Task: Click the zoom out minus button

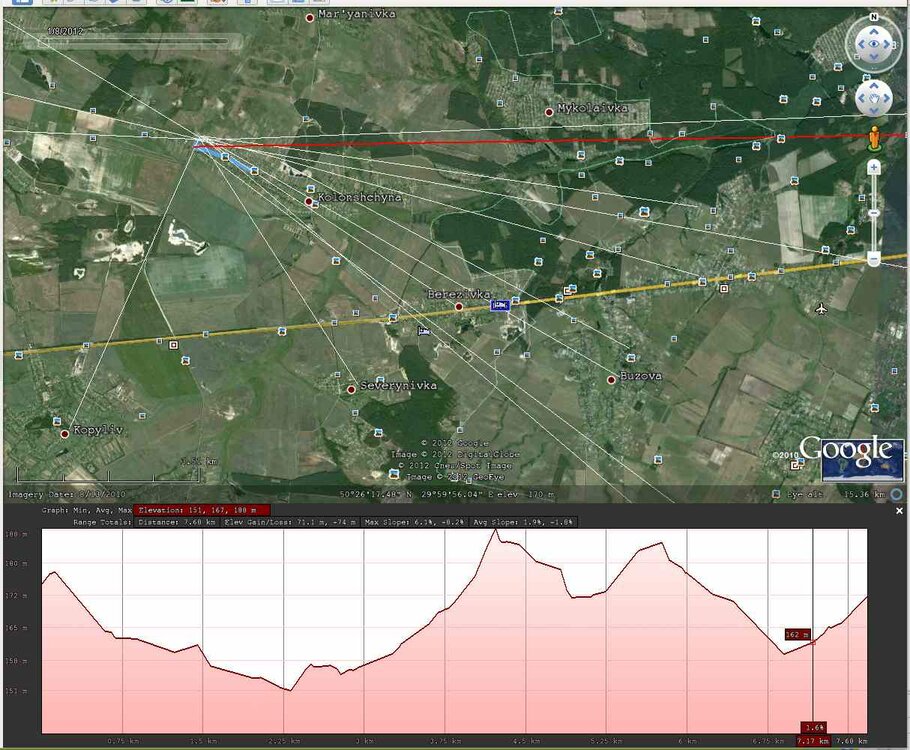Action: click(x=874, y=258)
